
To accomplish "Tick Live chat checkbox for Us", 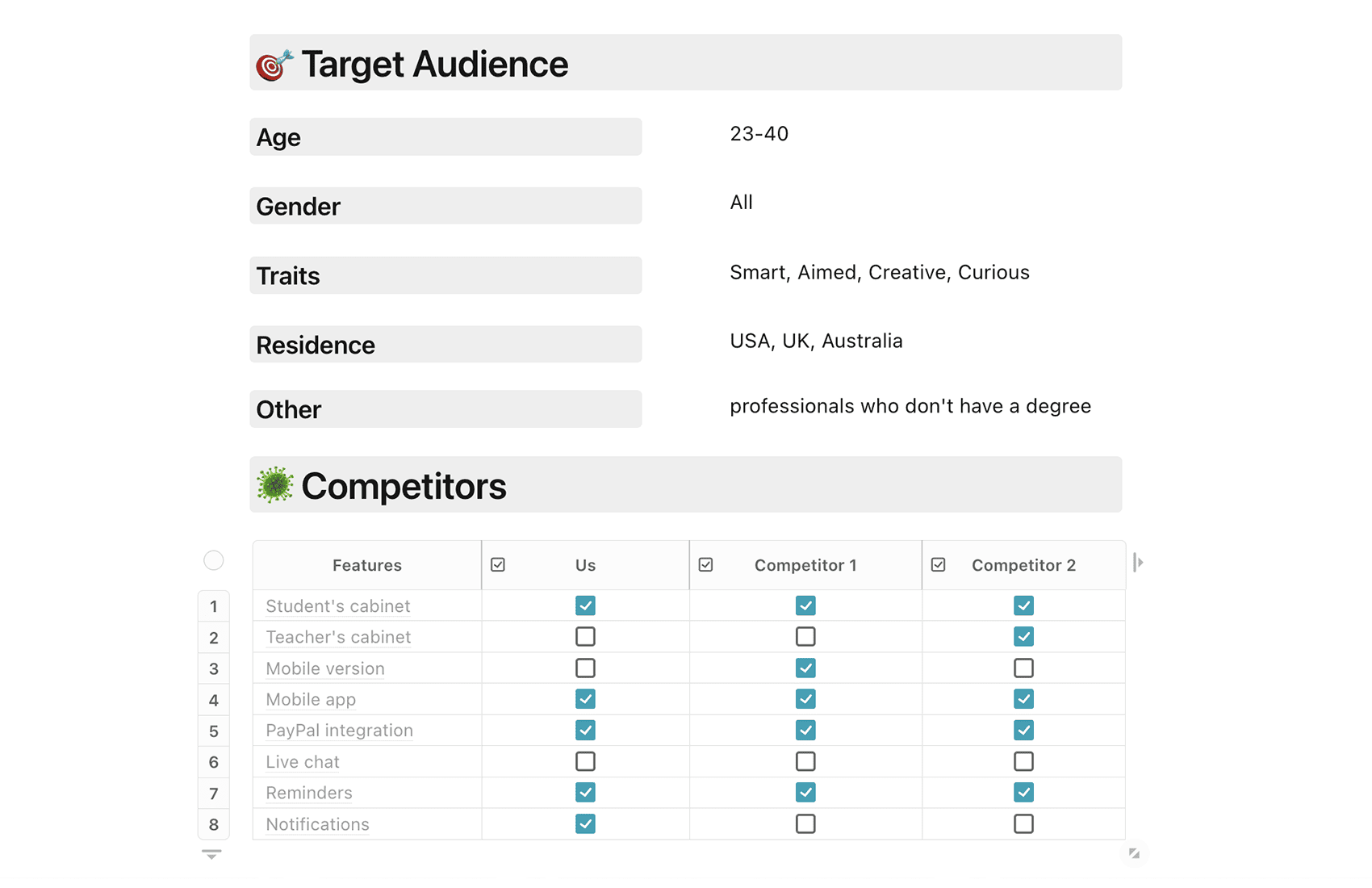I will [585, 761].
